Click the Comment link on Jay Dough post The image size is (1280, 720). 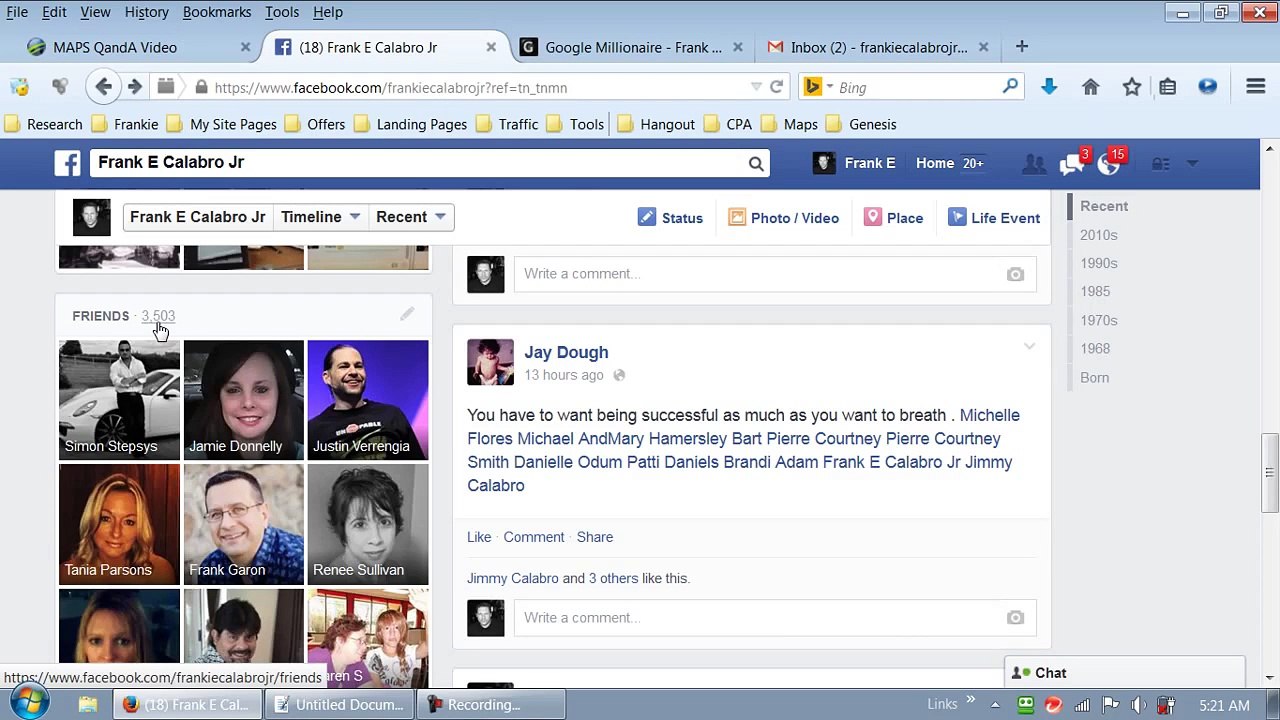click(x=534, y=537)
